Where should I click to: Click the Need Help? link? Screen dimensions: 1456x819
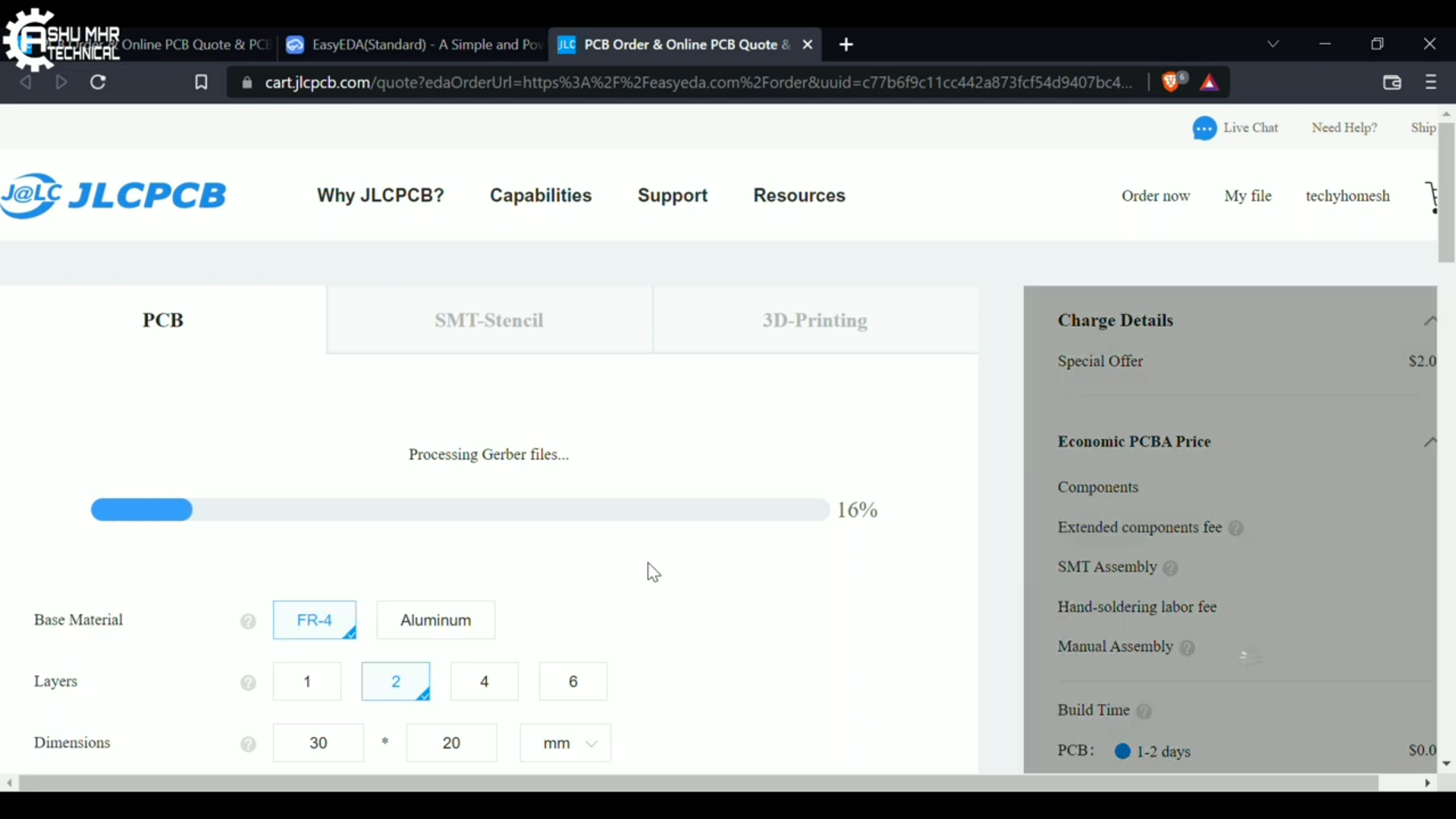[x=1344, y=127]
